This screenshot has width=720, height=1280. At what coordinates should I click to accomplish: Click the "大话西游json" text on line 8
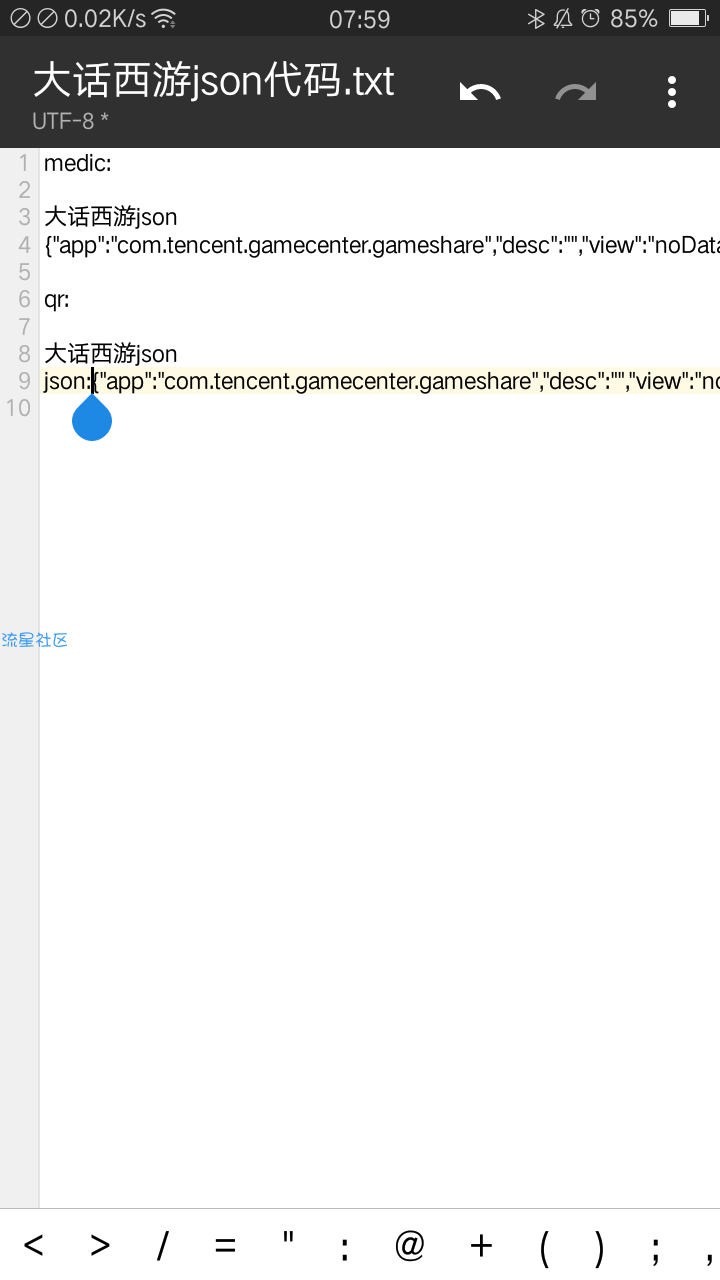pyautogui.click(x=110, y=353)
